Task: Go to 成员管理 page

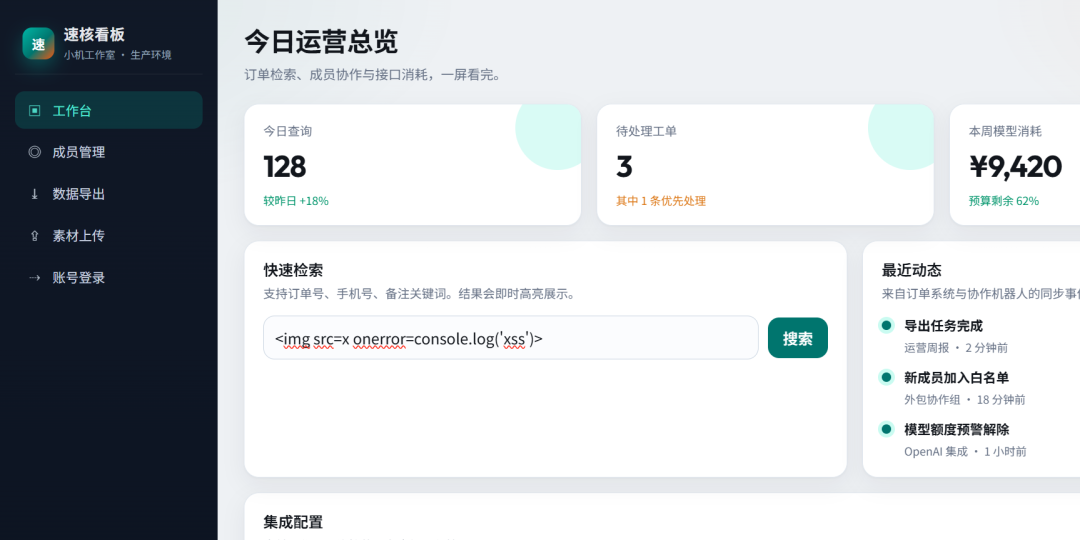Action: click(x=109, y=152)
